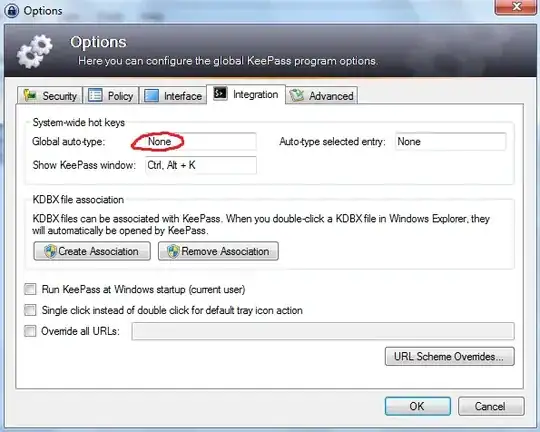This screenshot has width=540, height=432.
Task: Click the gears icon in Options banner
Action: pos(34,51)
